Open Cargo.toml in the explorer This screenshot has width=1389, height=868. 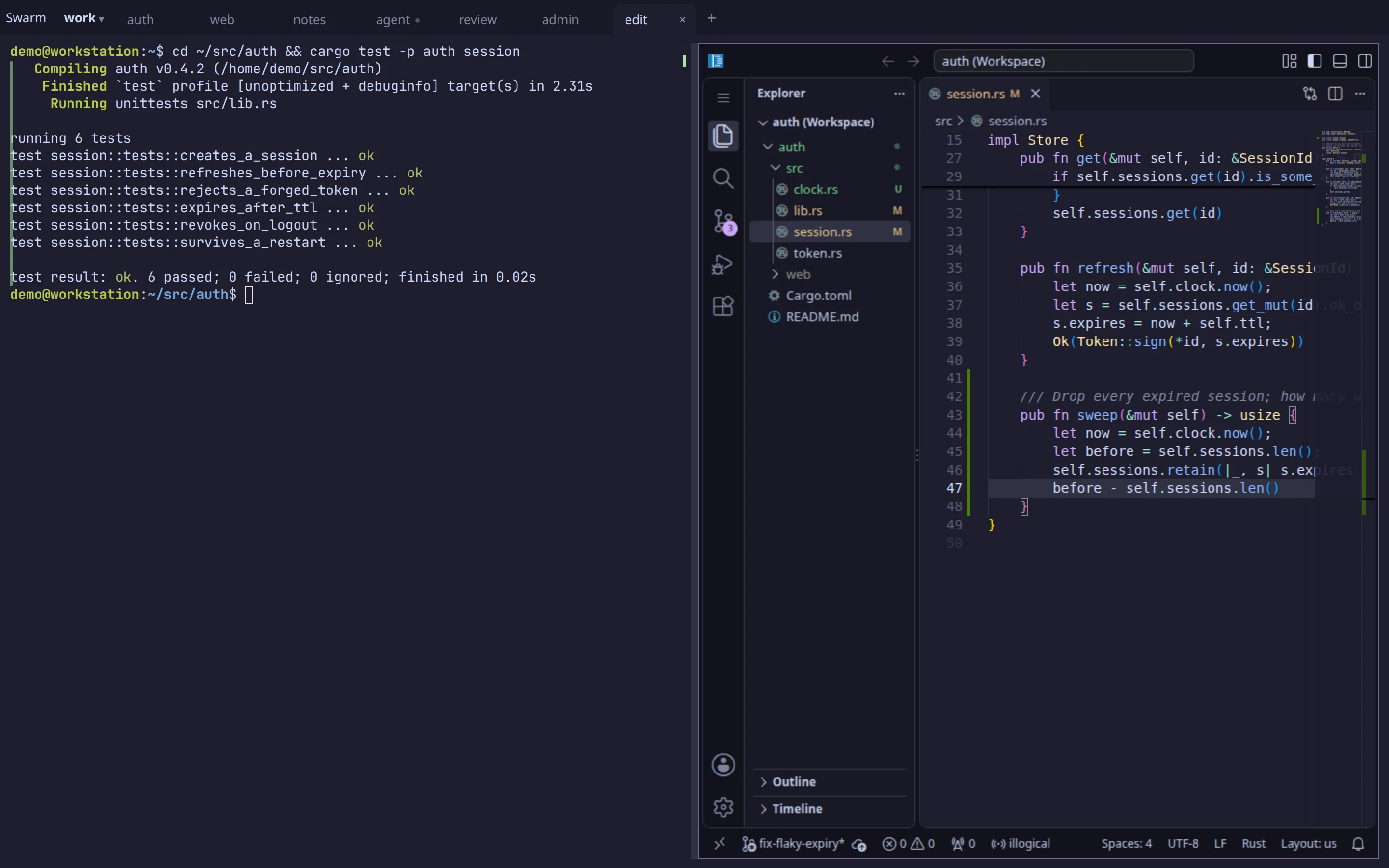pyautogui.click(x=830, y=296)
